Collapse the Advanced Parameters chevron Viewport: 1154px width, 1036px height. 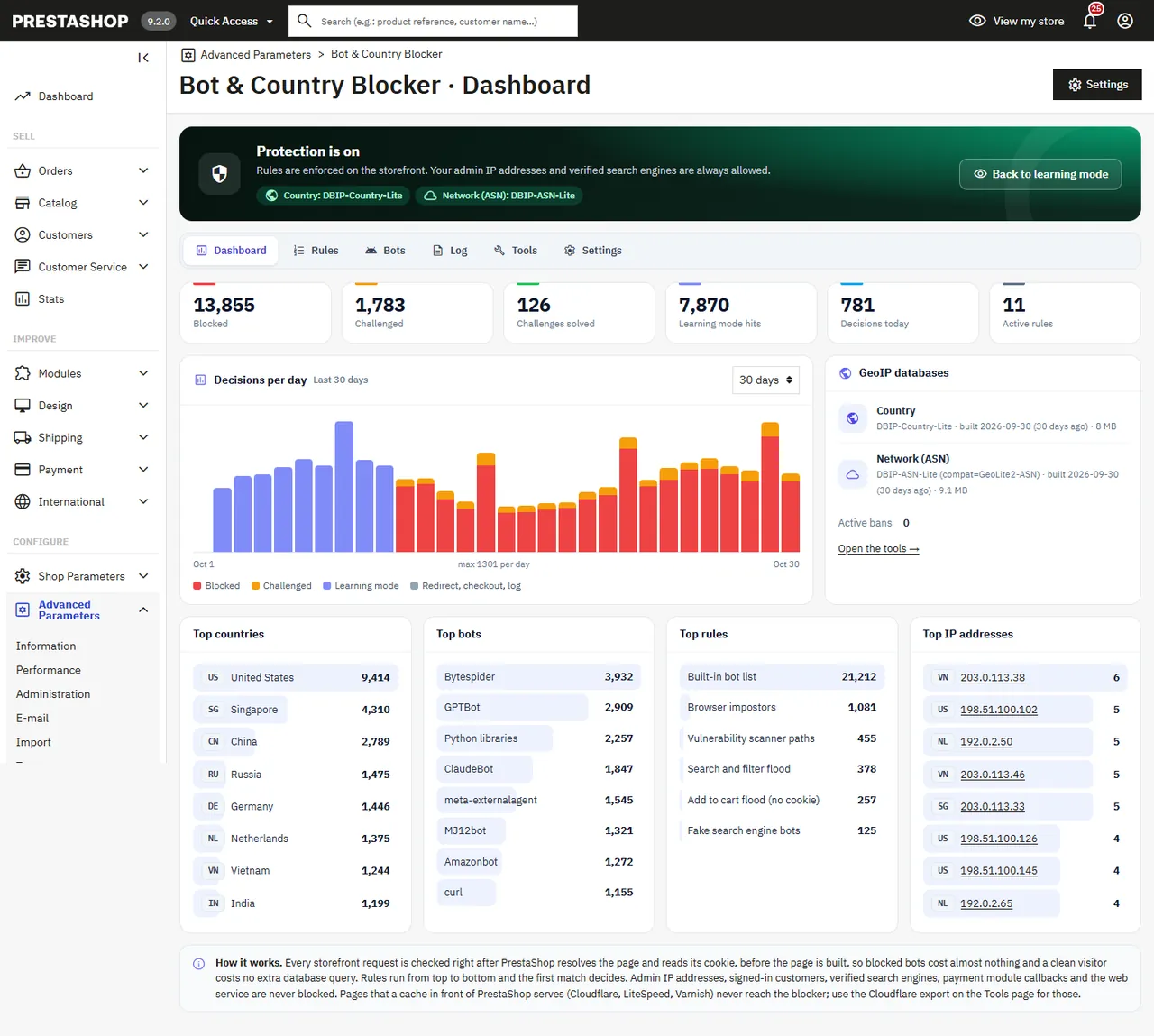[143, 610]
